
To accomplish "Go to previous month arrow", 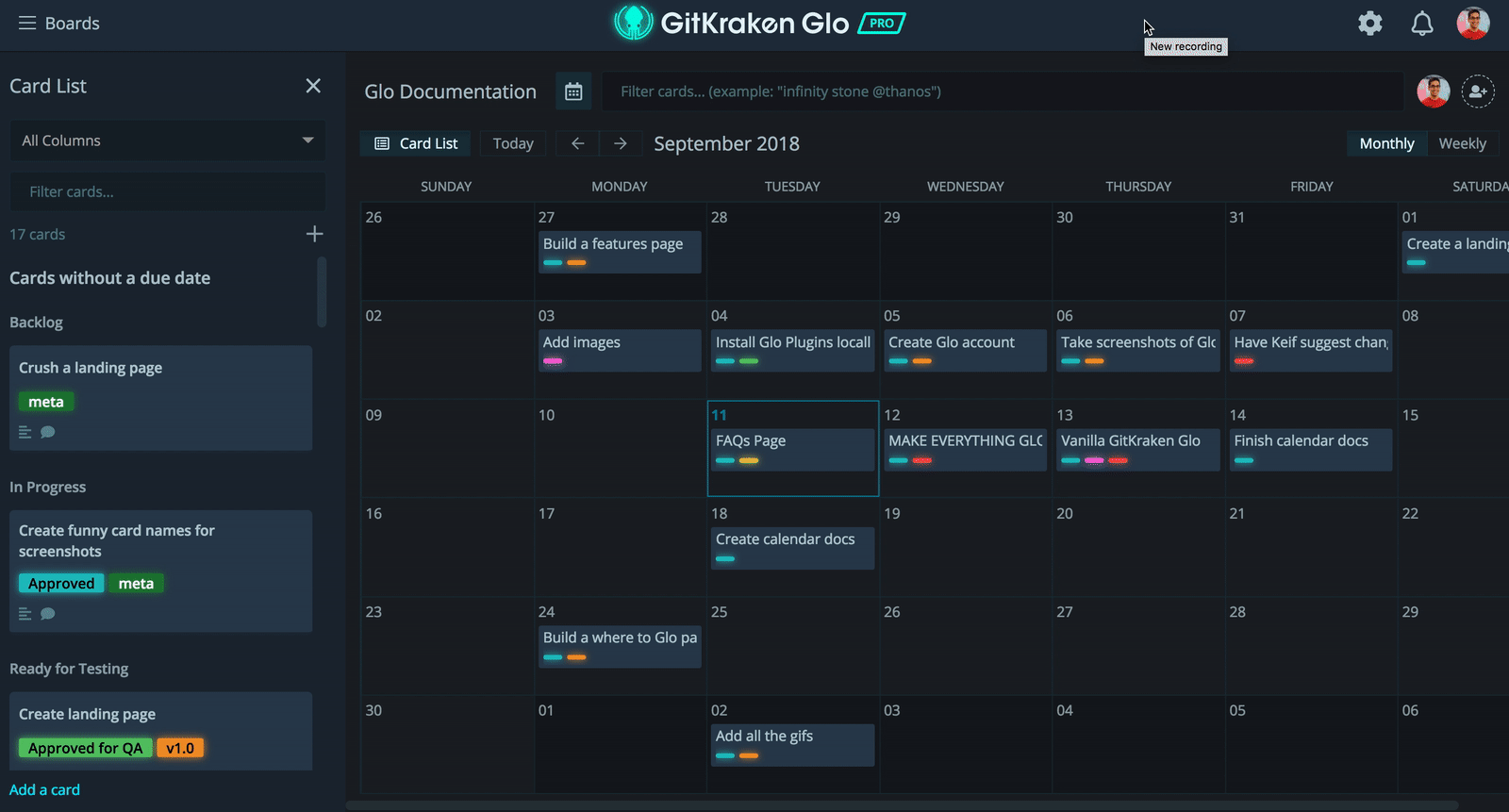I will point(577,143).
